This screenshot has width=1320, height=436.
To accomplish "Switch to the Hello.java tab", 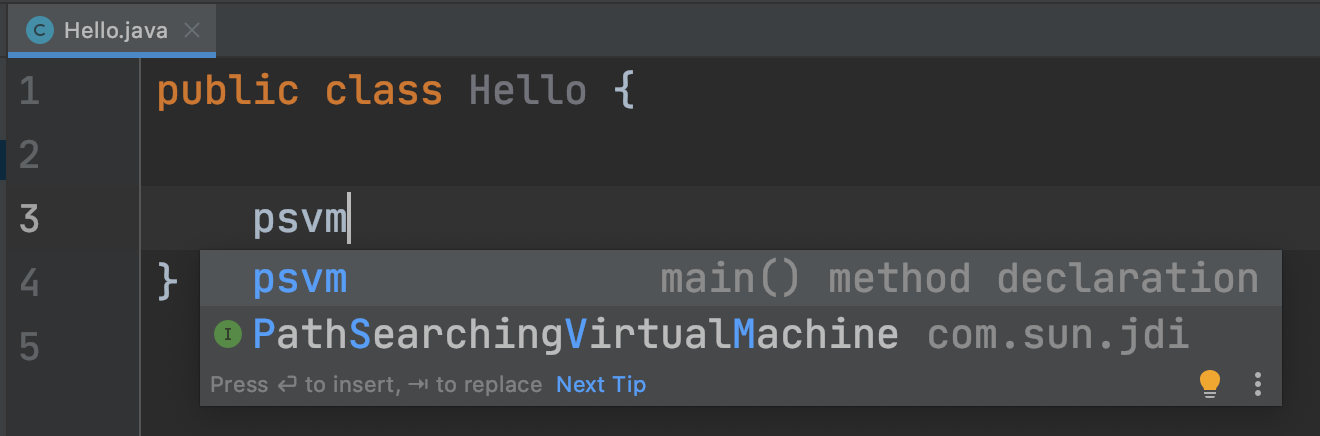I will [111, 30].
